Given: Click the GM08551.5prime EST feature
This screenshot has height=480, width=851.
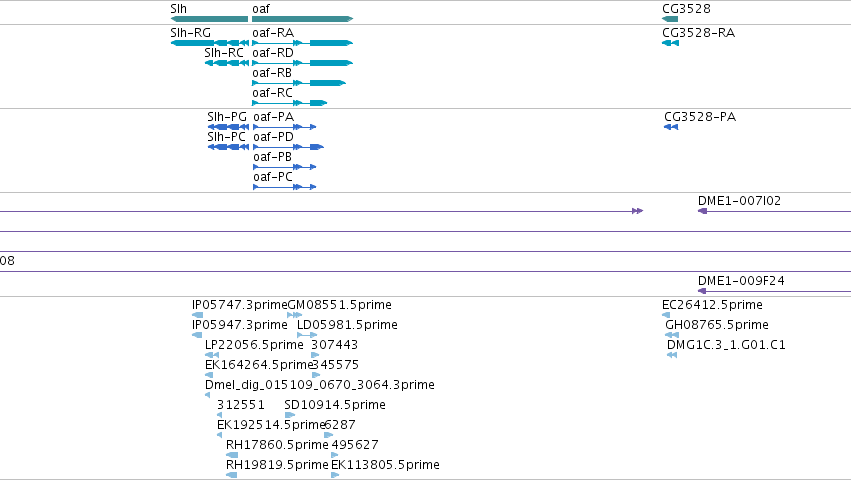Looking at the screenshot, I should click(x=294, y=315).
